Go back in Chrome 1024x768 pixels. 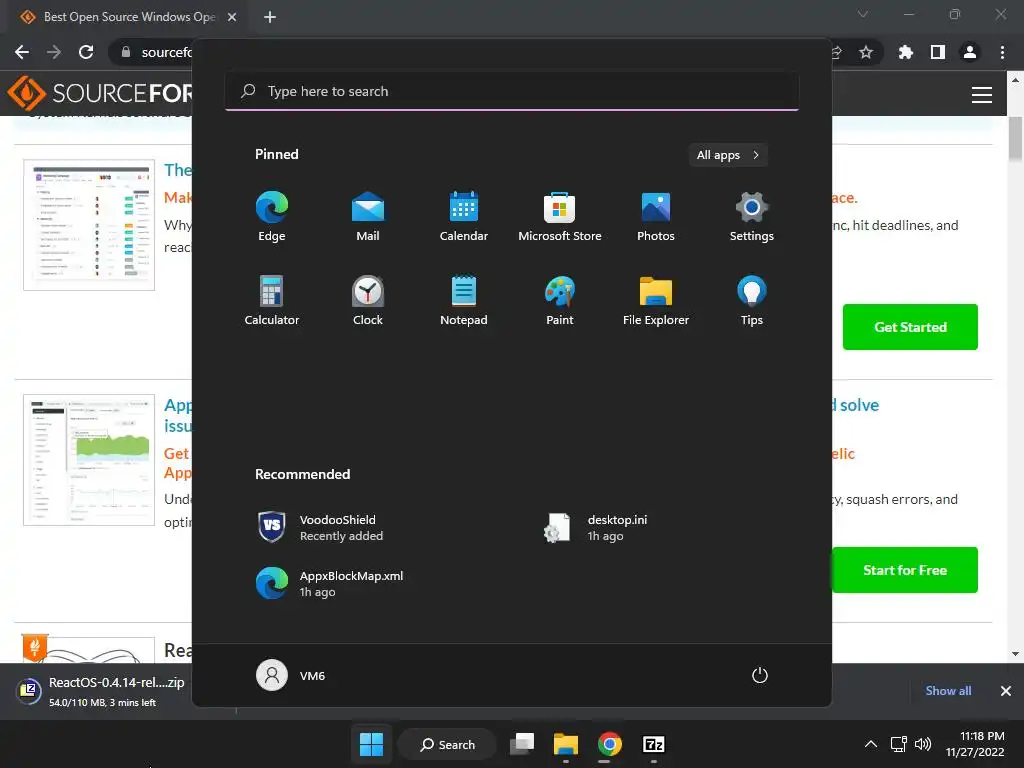coord(22,52)
